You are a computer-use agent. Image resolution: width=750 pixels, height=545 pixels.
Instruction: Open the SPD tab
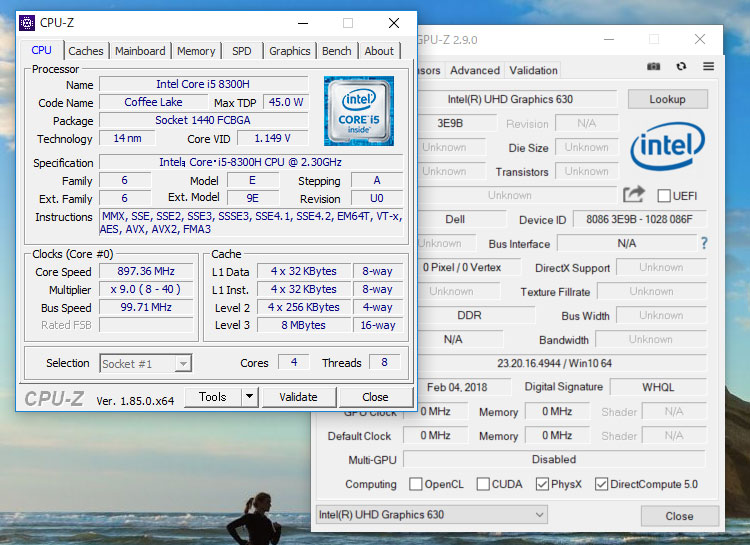[242, 51]
